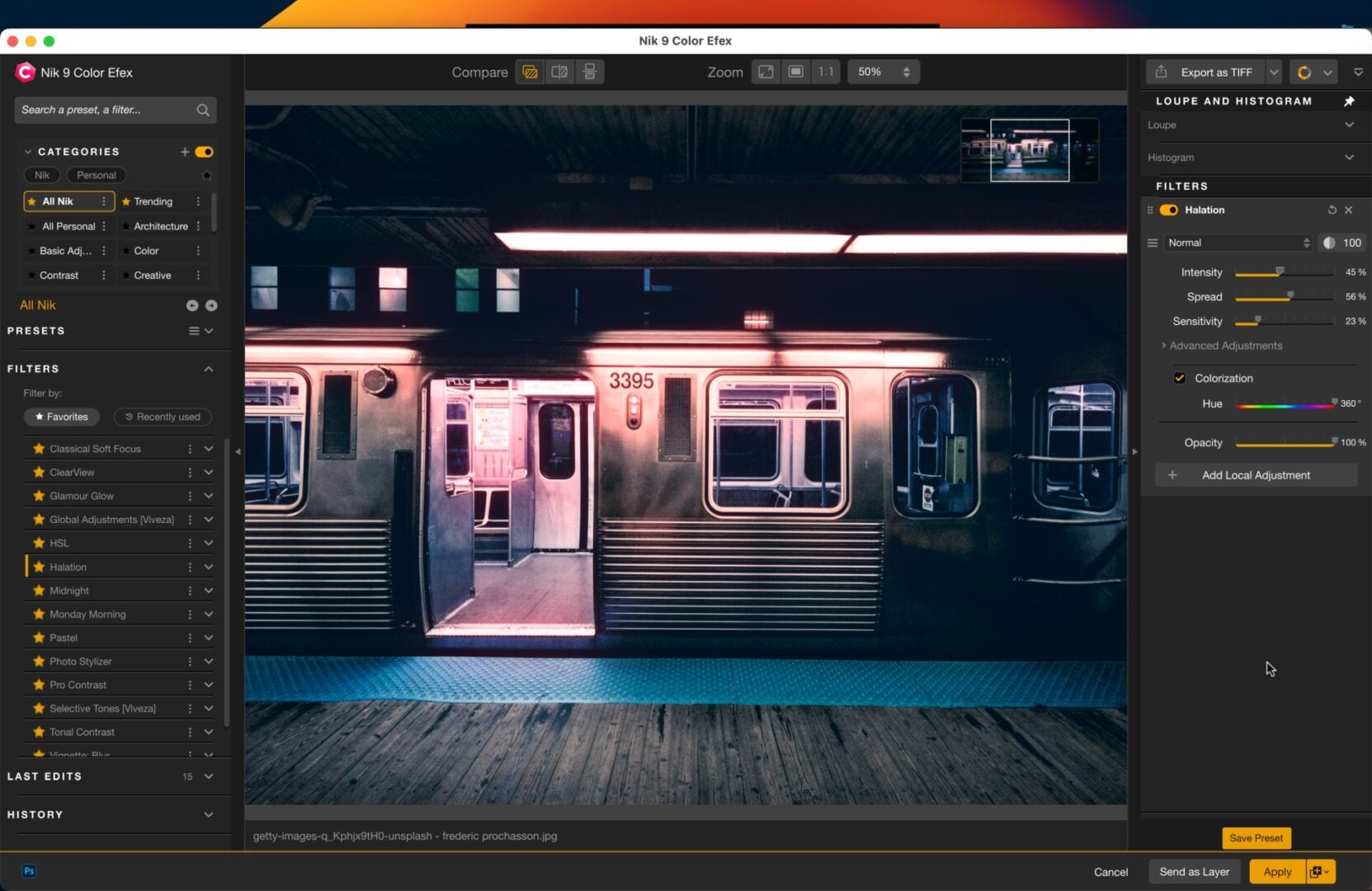Click the 1:1 zoom icon

[x=826, y=72]
